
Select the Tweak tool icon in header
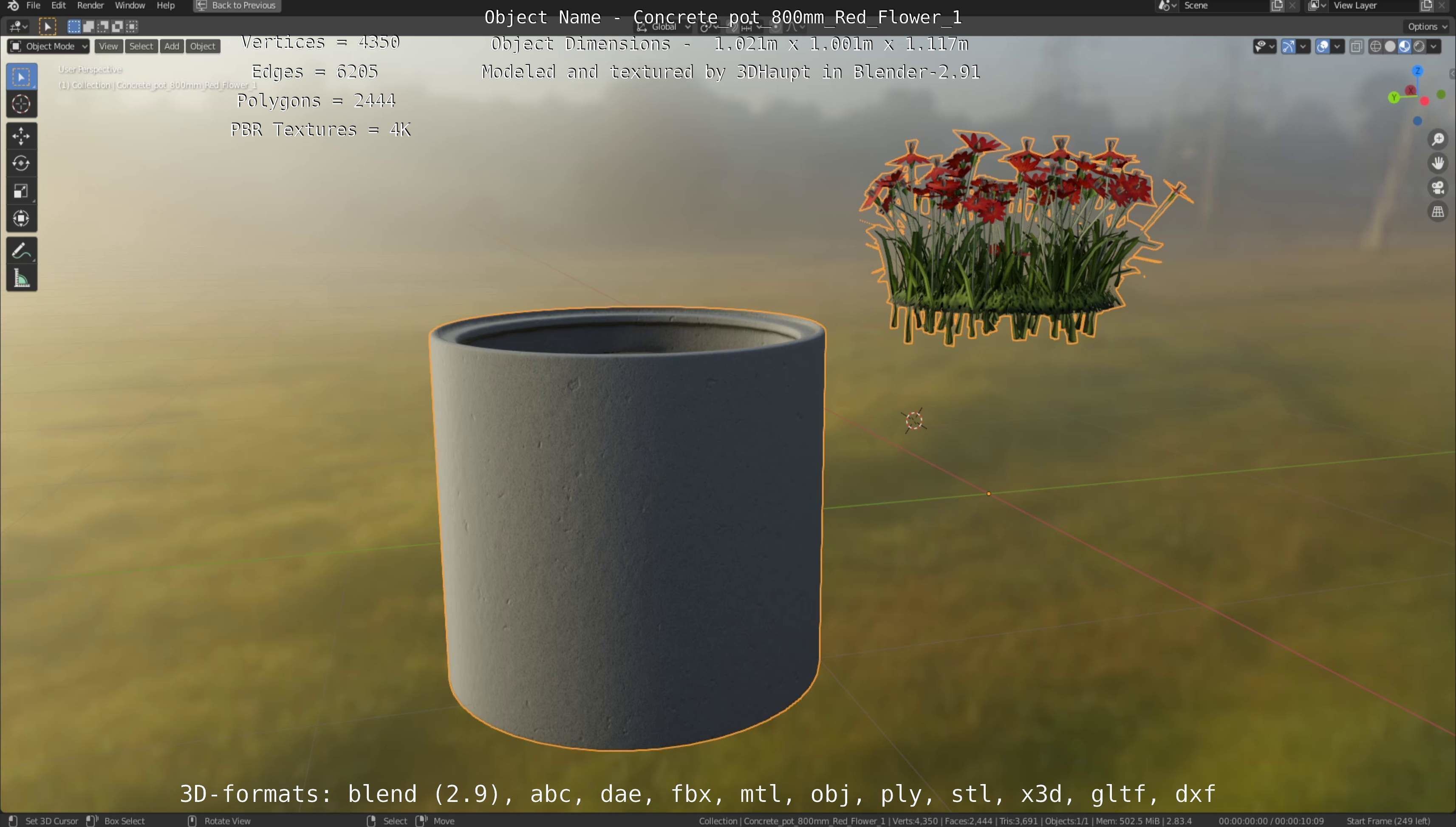[48, 26]
